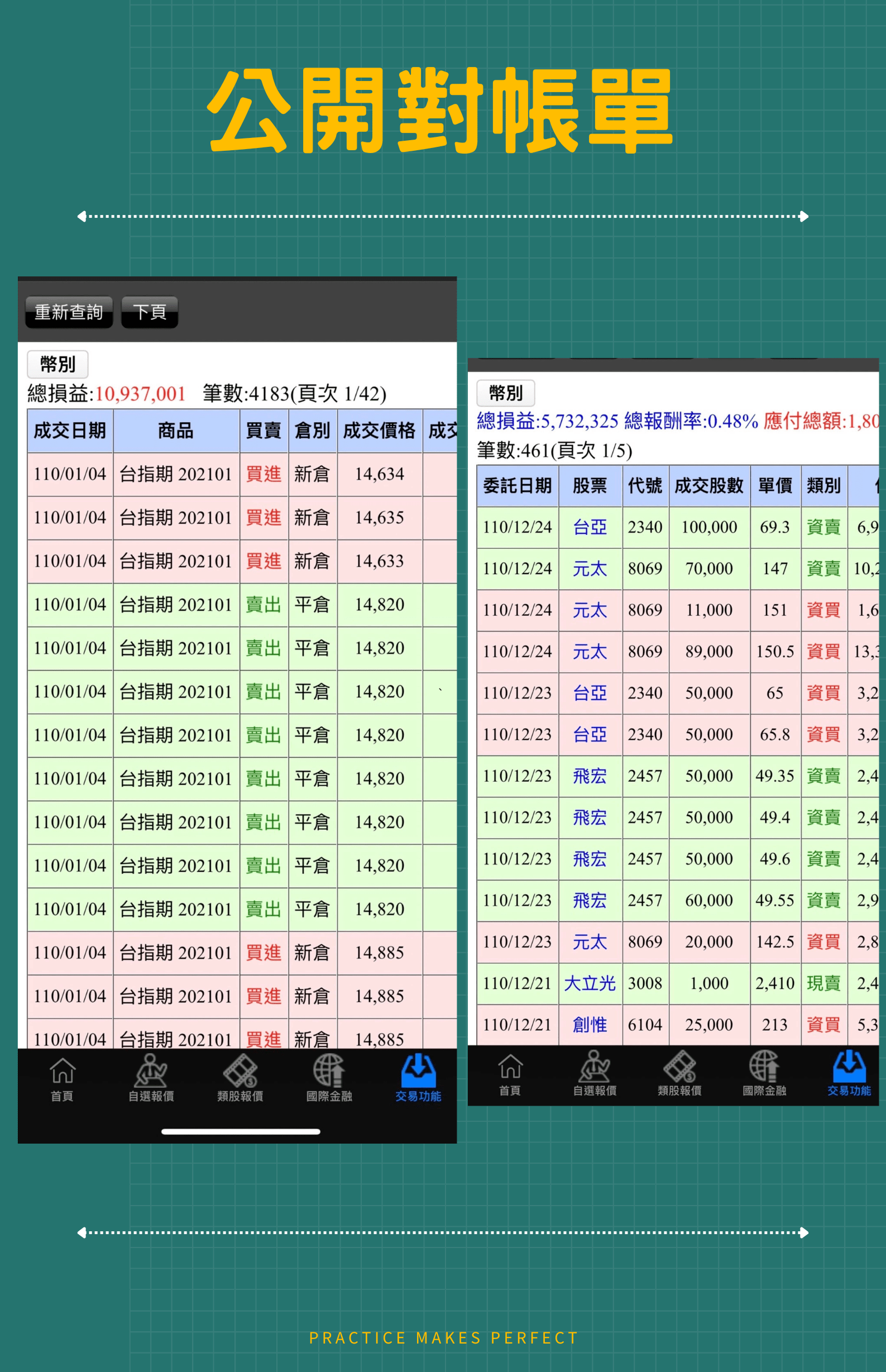Select 交易功能 in the left panel
886x1372 pixels.
[x=418, y=1078]
